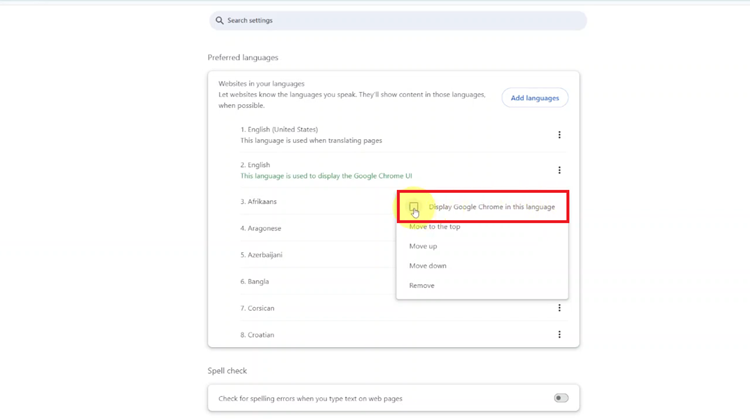Select the Azerbaijani language entry
The image size is (750, 420).
[261, 255]
